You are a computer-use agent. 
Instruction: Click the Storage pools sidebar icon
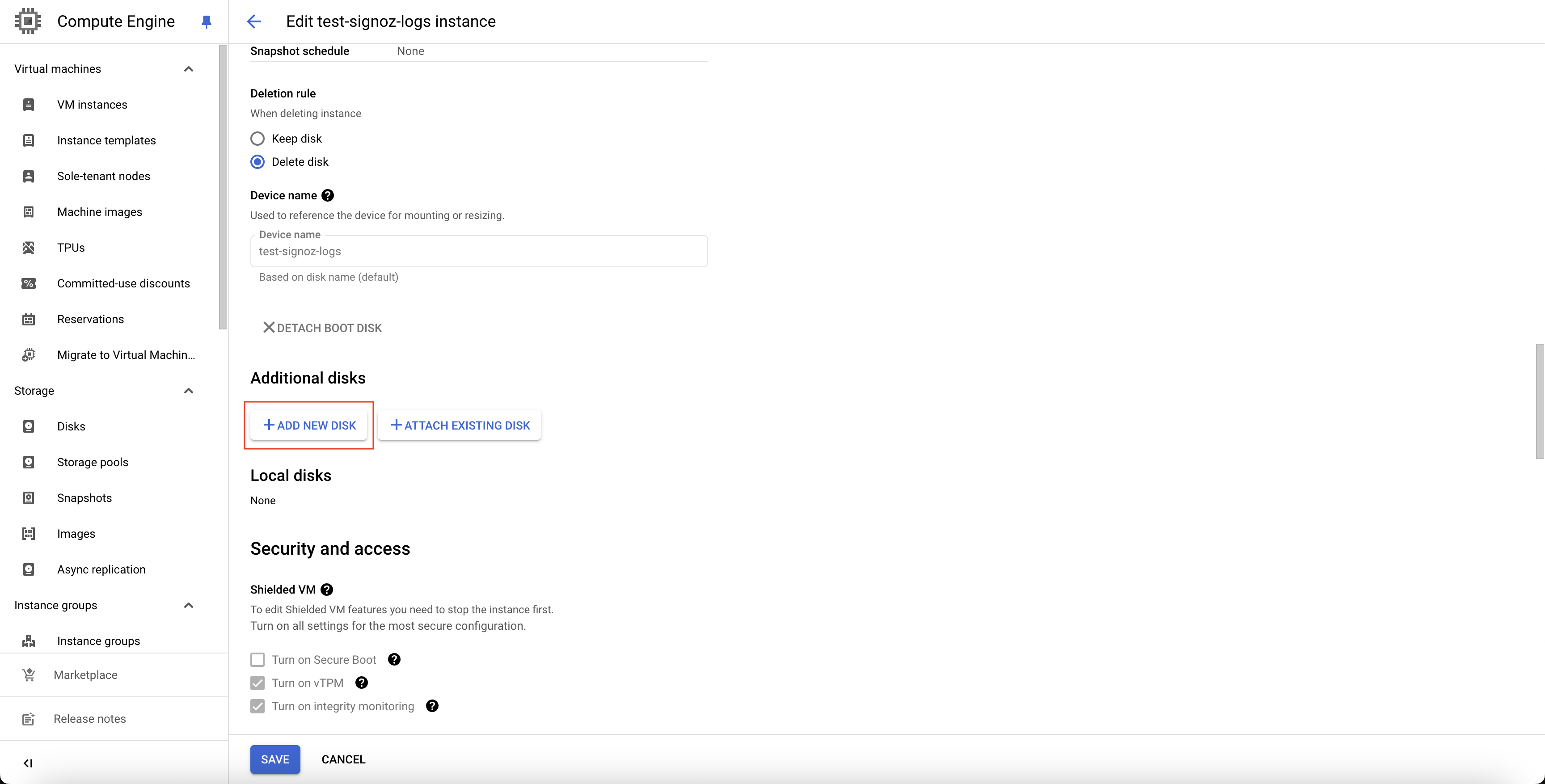coord(28,462)
